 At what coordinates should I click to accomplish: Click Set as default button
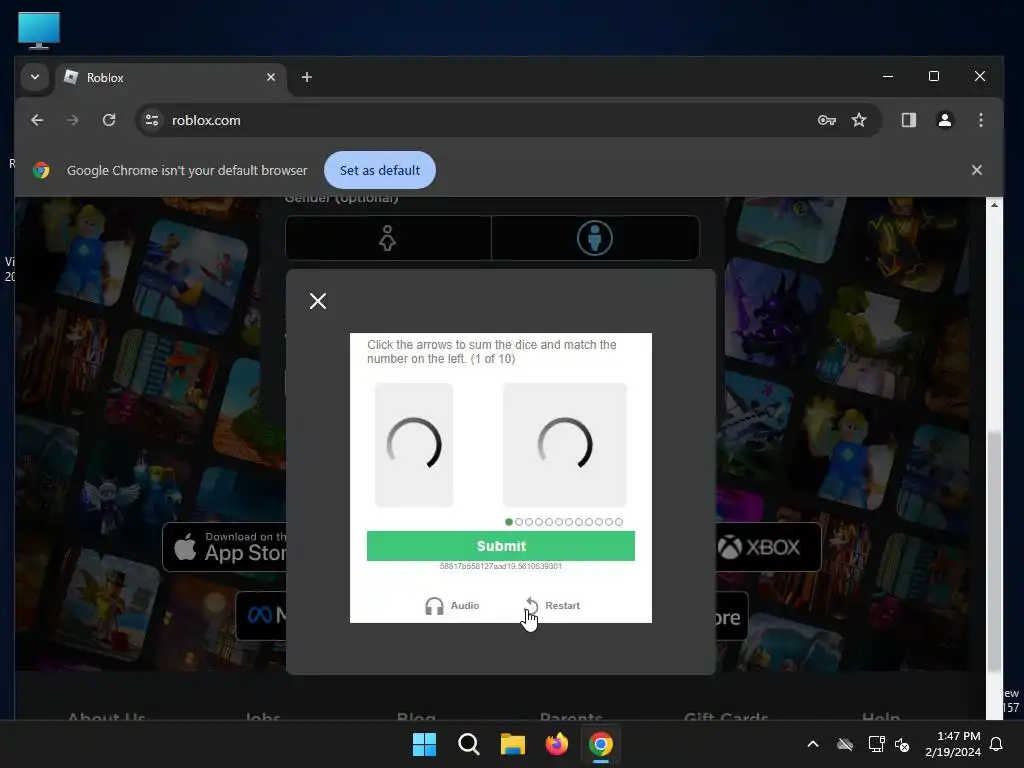(379, 170)
